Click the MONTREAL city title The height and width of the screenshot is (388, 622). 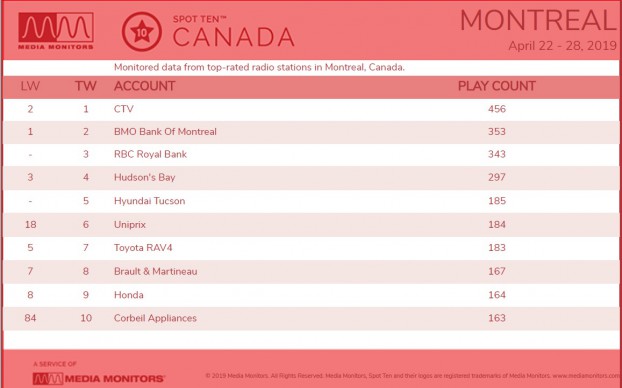tap(539, 20)
